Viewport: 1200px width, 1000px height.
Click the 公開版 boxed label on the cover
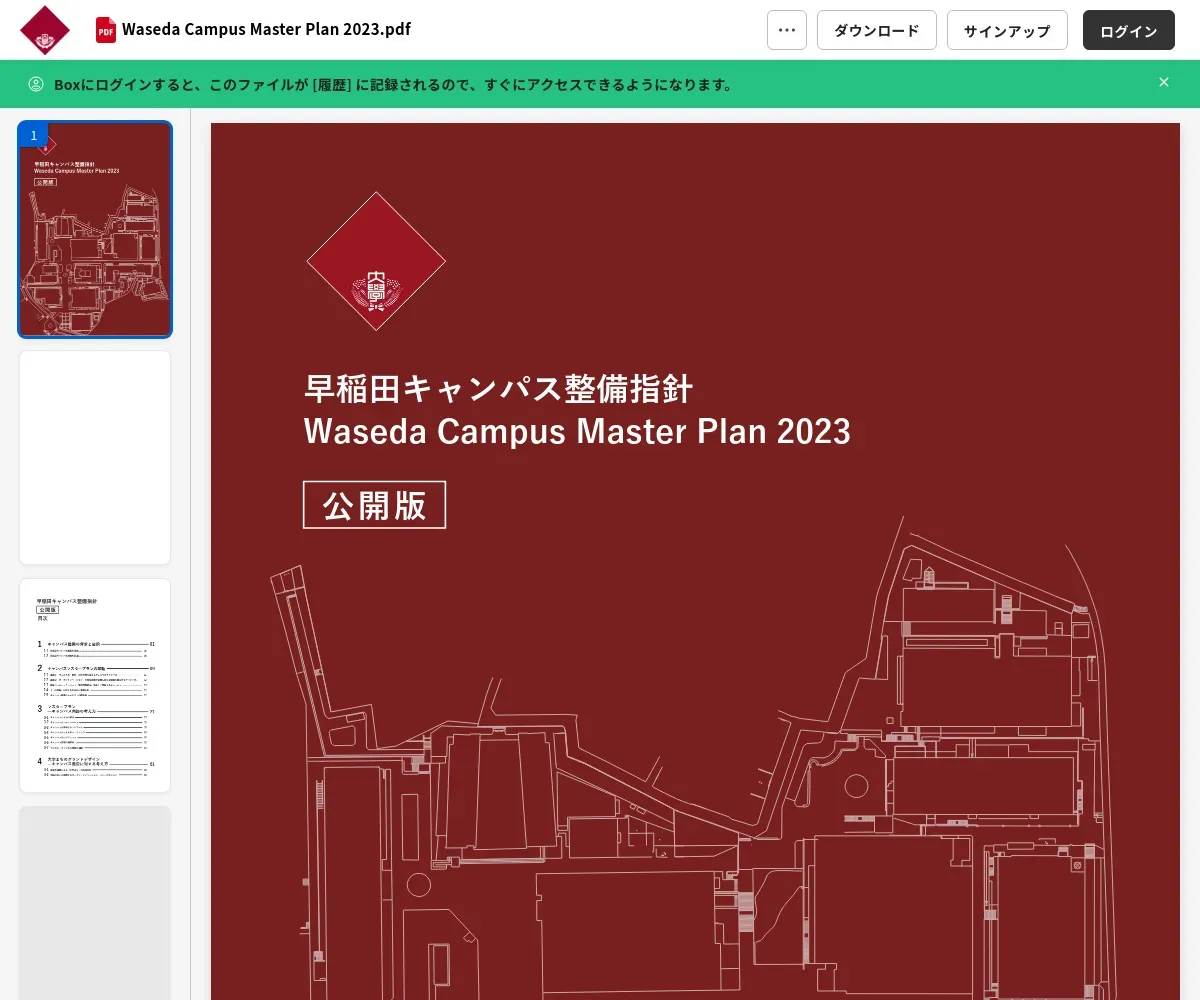coord(374,505)
